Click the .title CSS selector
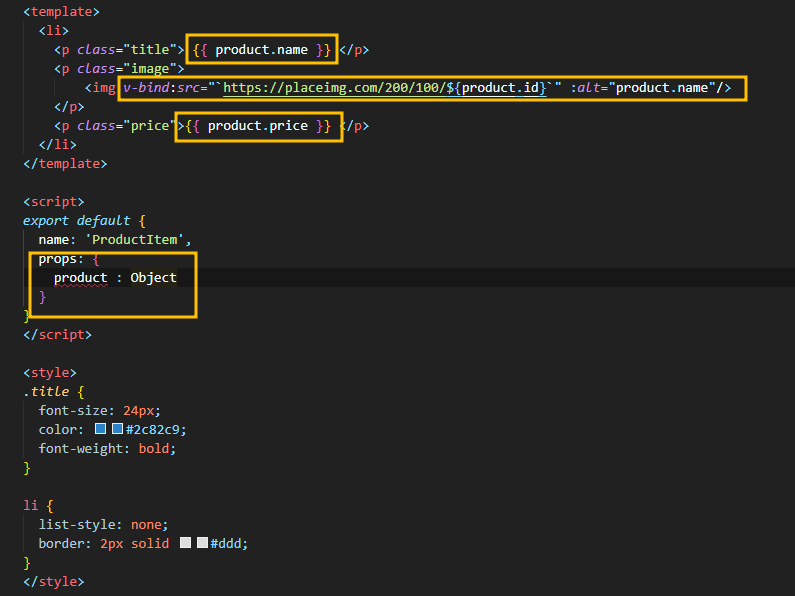795x596 pixels. pyautogui.click(x=46, y=391)
